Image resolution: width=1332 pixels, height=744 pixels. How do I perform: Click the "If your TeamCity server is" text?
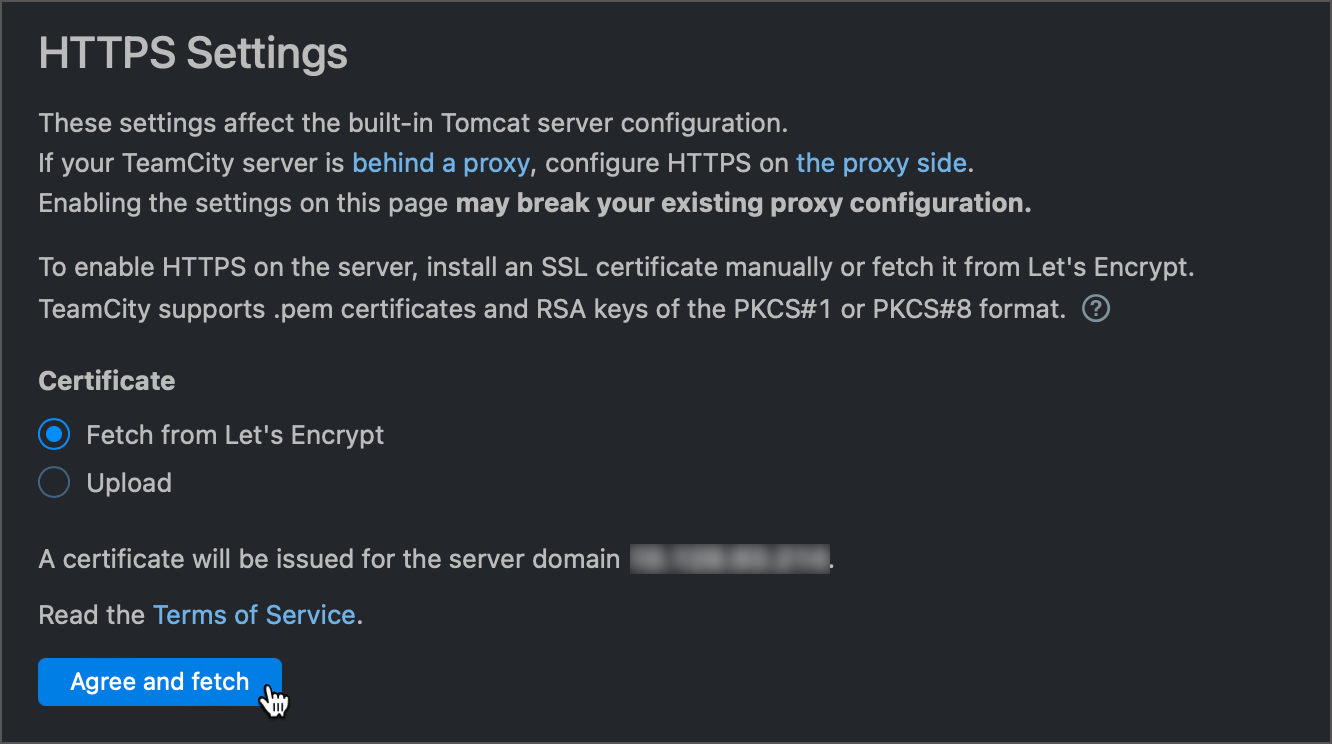192,163
